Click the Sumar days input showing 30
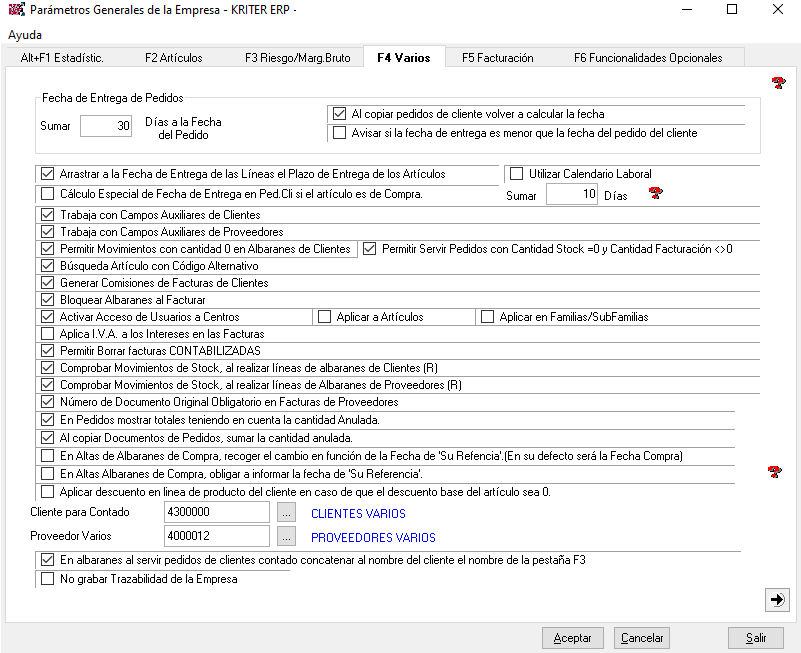The width and height of the screenshot is (801, 653). tap(106, 126)
